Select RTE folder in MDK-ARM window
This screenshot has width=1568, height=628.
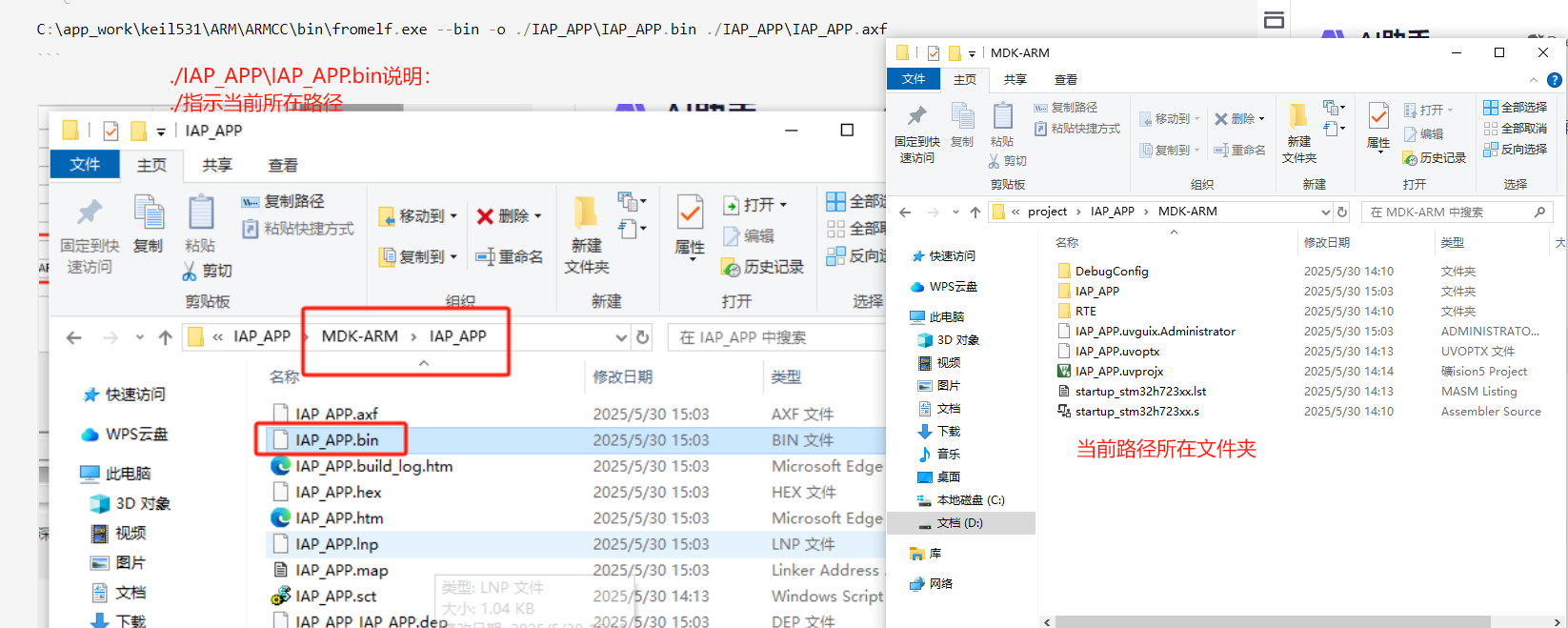1085,312
